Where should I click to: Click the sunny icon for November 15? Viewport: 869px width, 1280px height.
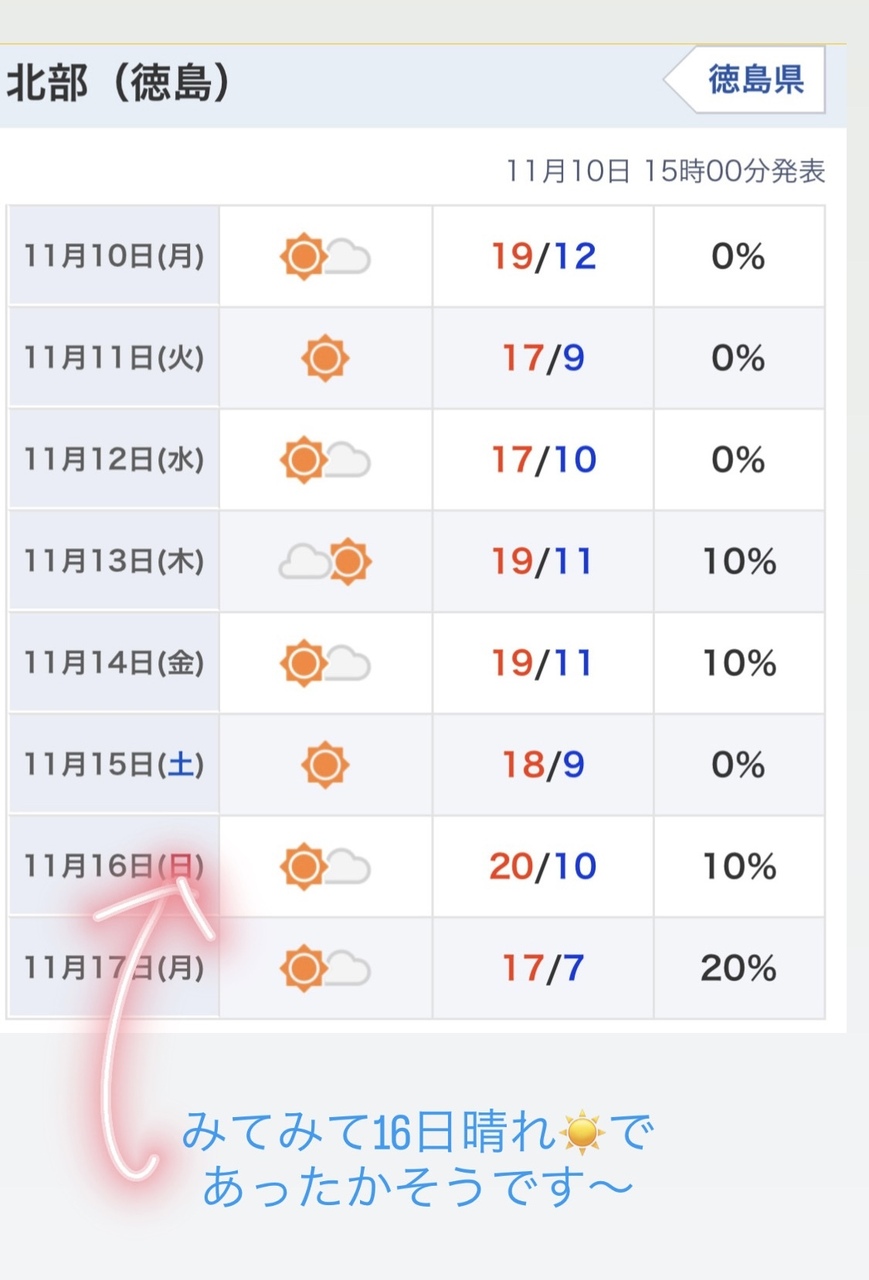point(325,765)
